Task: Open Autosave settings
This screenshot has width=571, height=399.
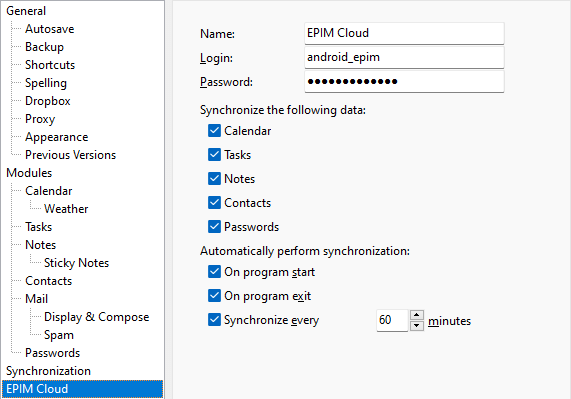Action: pos(50,29)
